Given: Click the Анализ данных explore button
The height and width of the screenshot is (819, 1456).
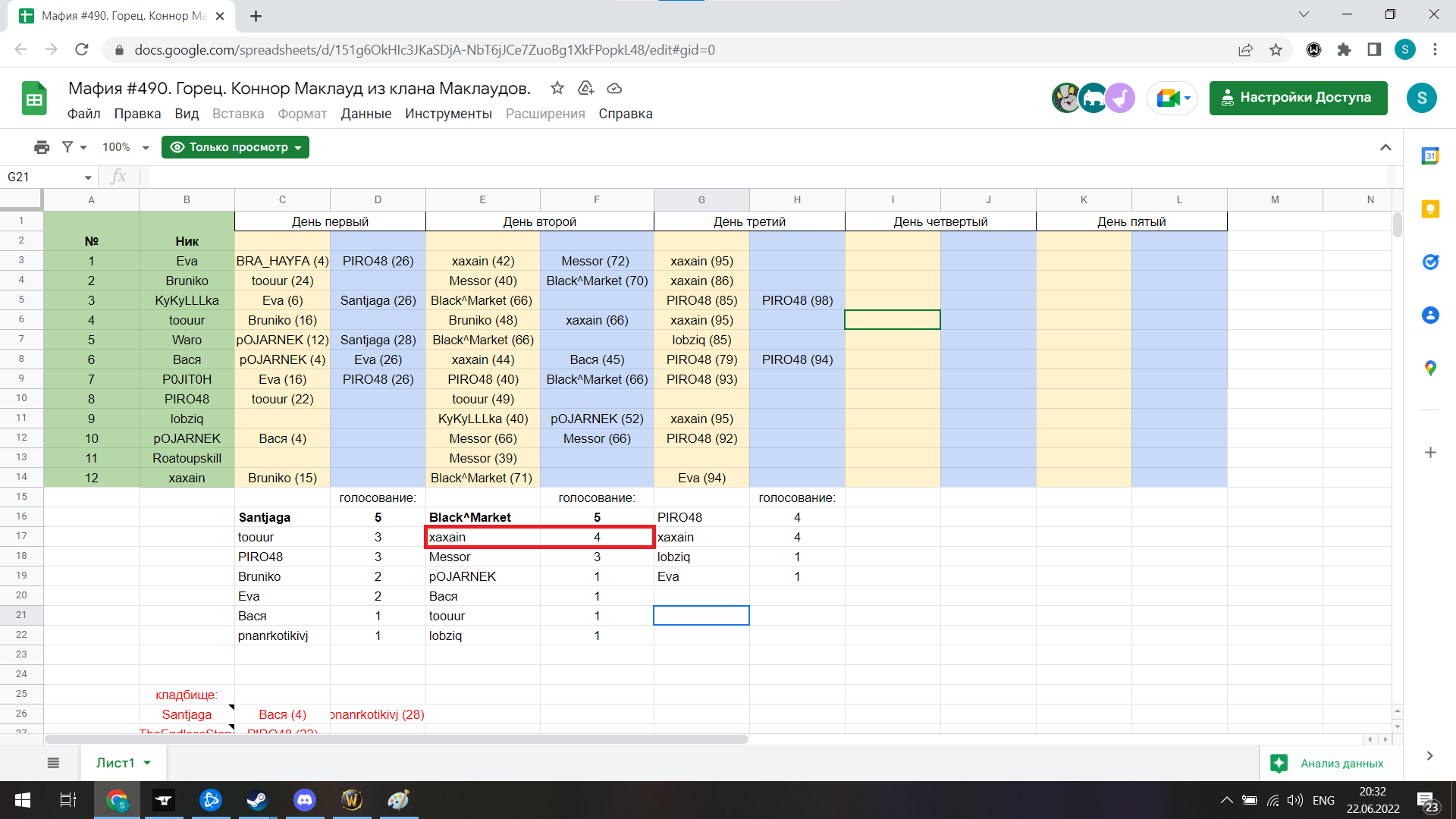Looking at the screenshot, I should pos(1332,763).
